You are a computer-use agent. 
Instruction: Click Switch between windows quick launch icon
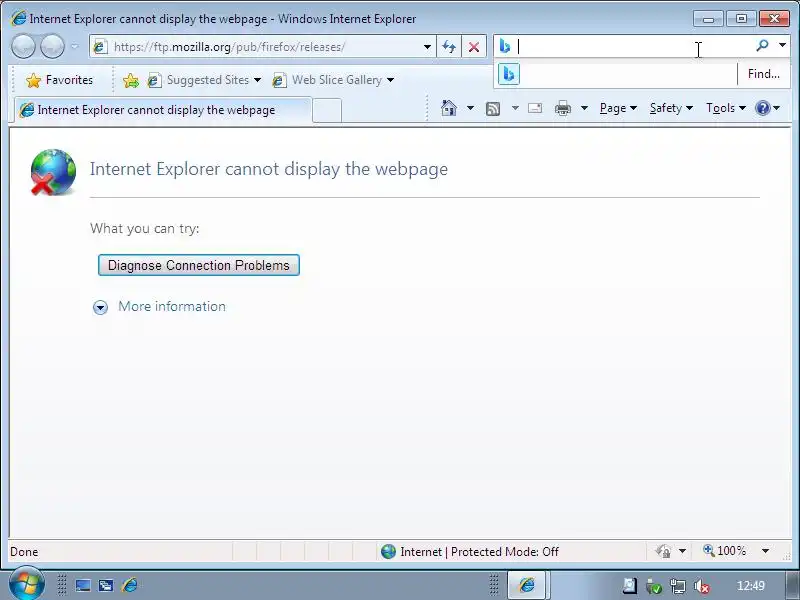[106, 585]
